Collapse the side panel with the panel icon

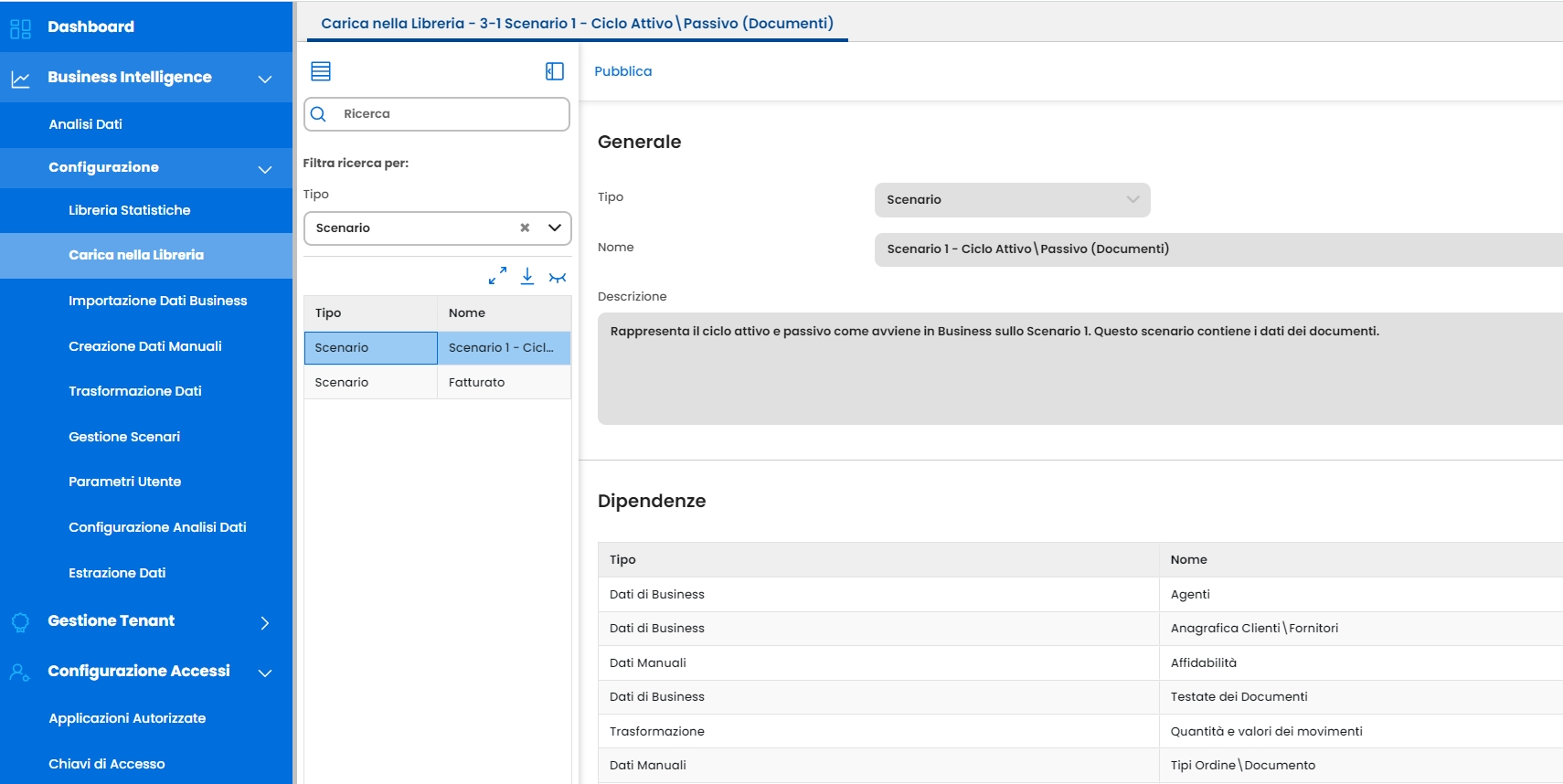click(x=554, y=71)
